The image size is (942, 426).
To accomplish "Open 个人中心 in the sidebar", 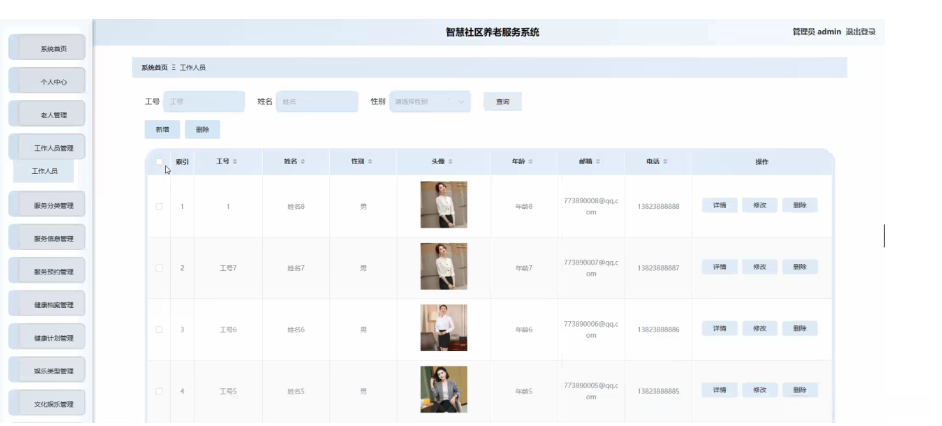I will click(x=47, y=82).
